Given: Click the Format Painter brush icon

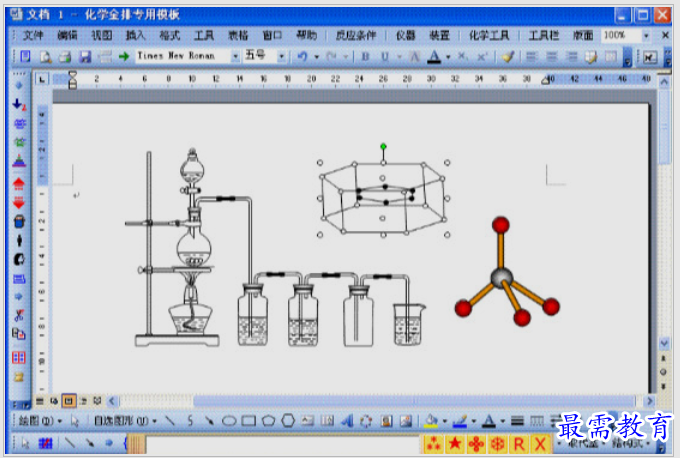Looking at the screenshot, I should point(508,57).
